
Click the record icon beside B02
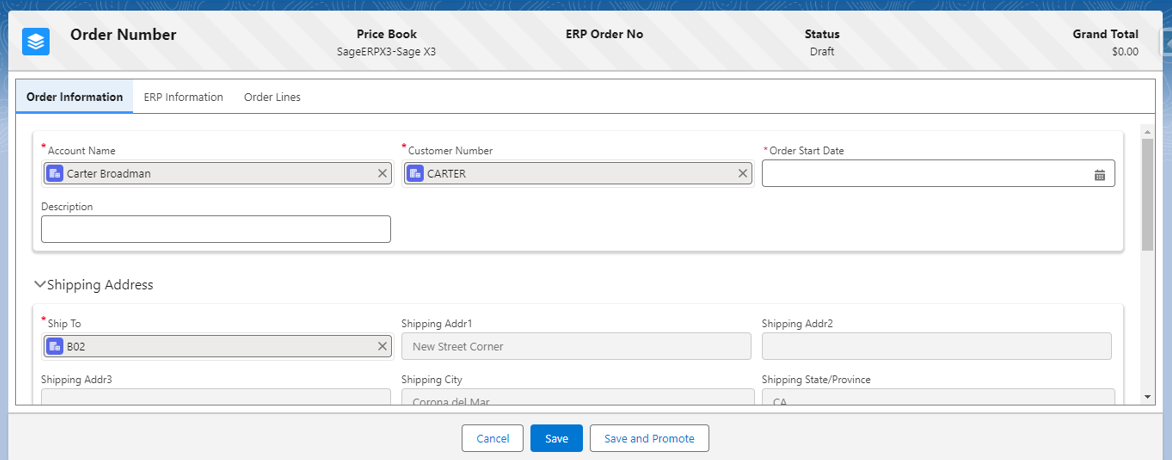tap(55, 346)
